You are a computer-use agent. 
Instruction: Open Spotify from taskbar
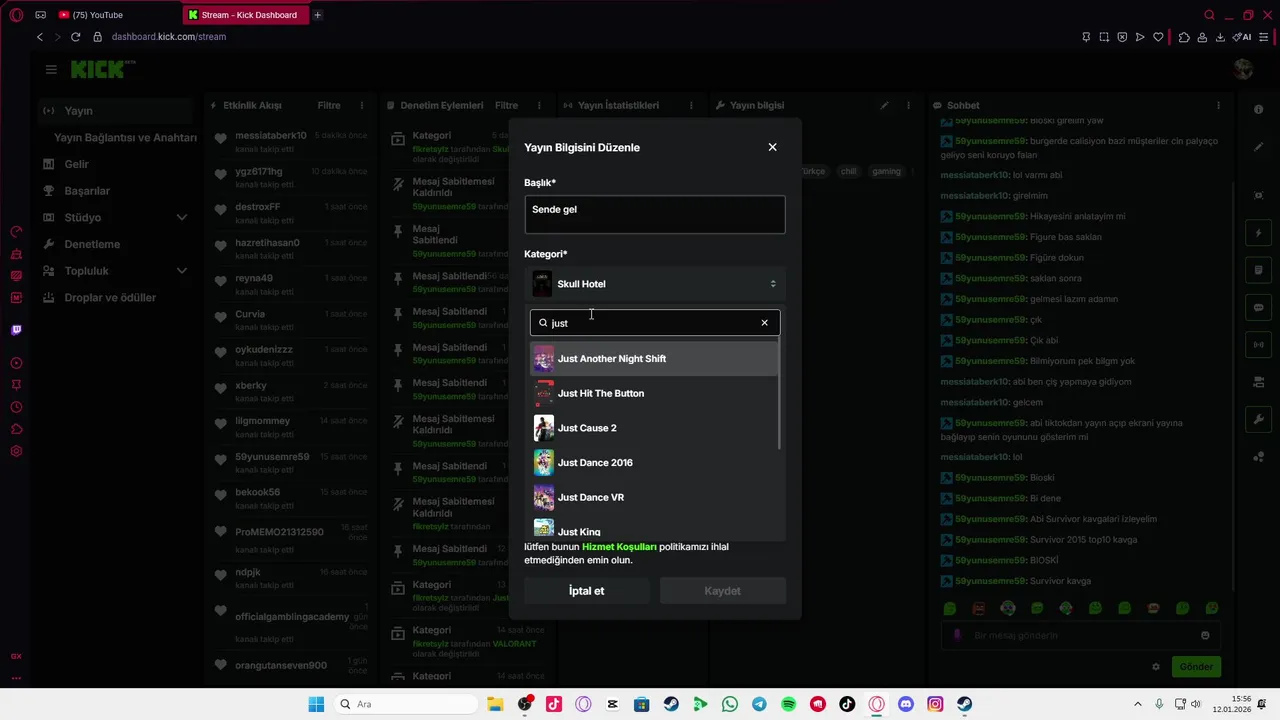coord(788,704)
